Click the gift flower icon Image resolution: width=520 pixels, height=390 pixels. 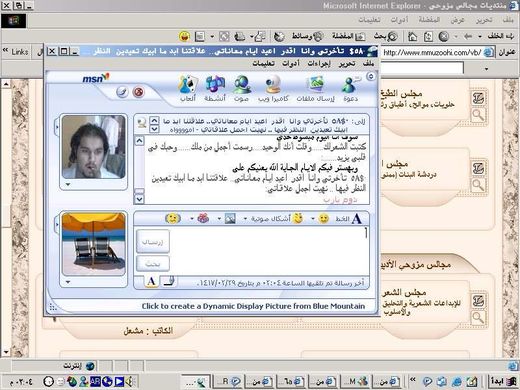(x=203, y=218)
